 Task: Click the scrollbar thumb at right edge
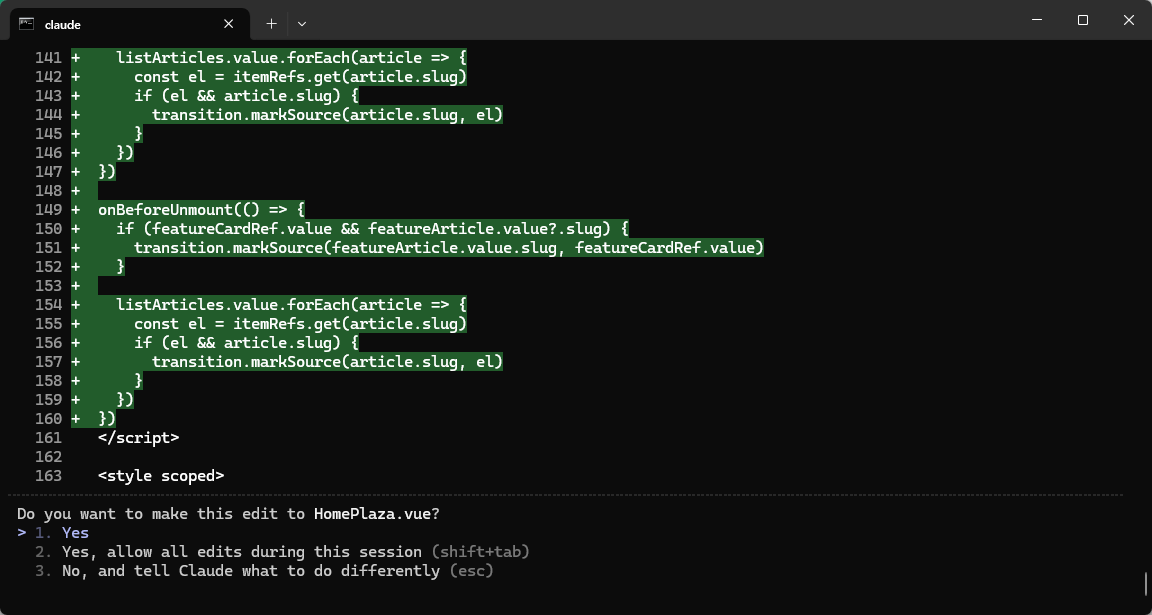1146,583
